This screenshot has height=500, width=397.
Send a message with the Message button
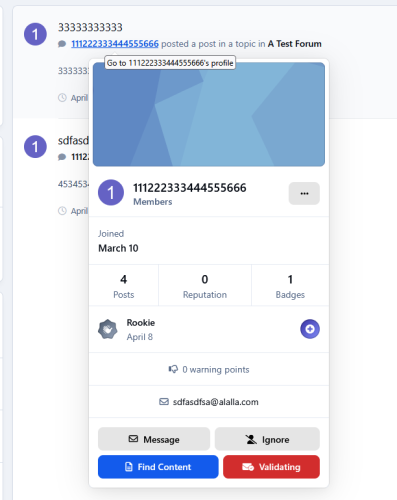(154, 439)
